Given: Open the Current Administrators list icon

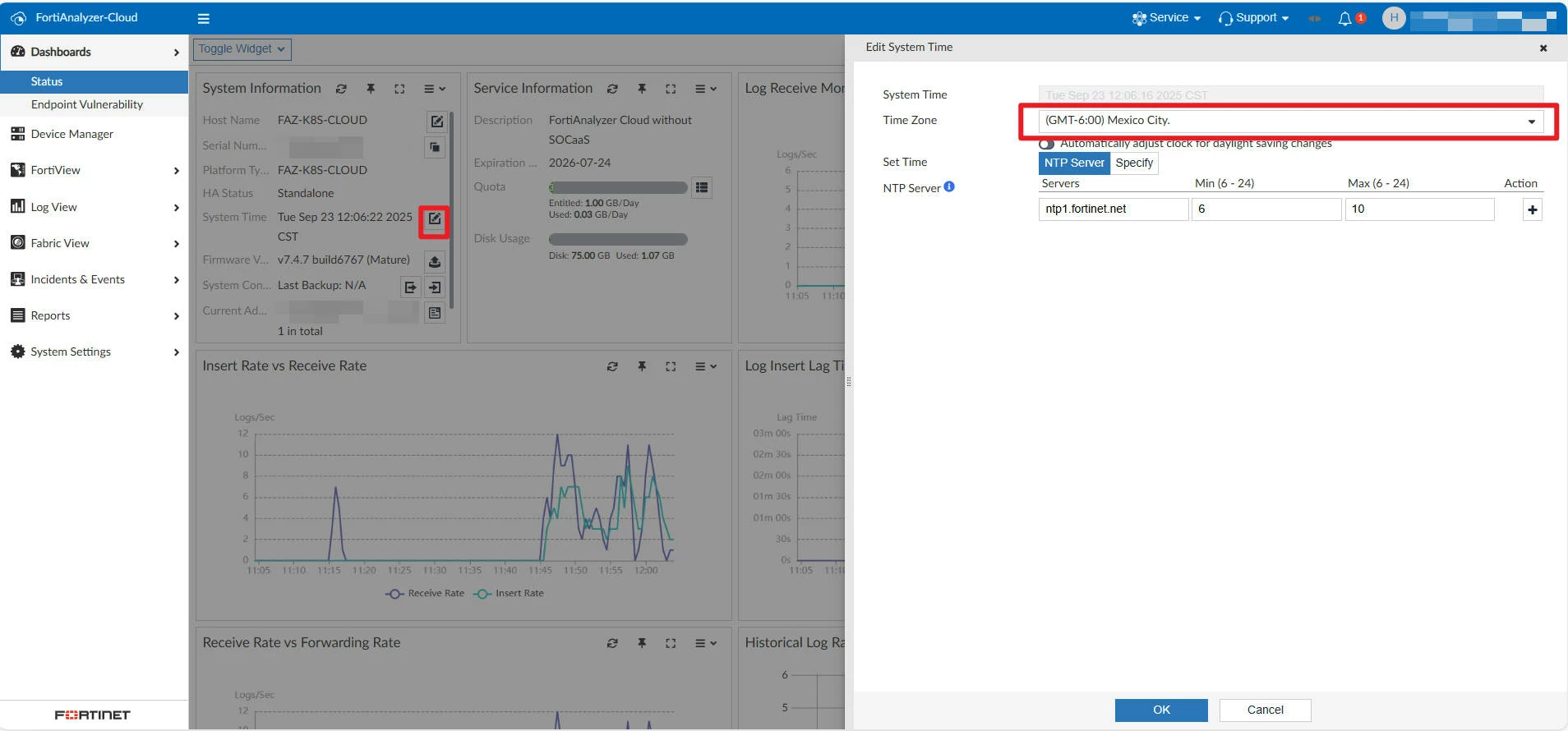Looking at the screenshot, I should tap(435, 312).
